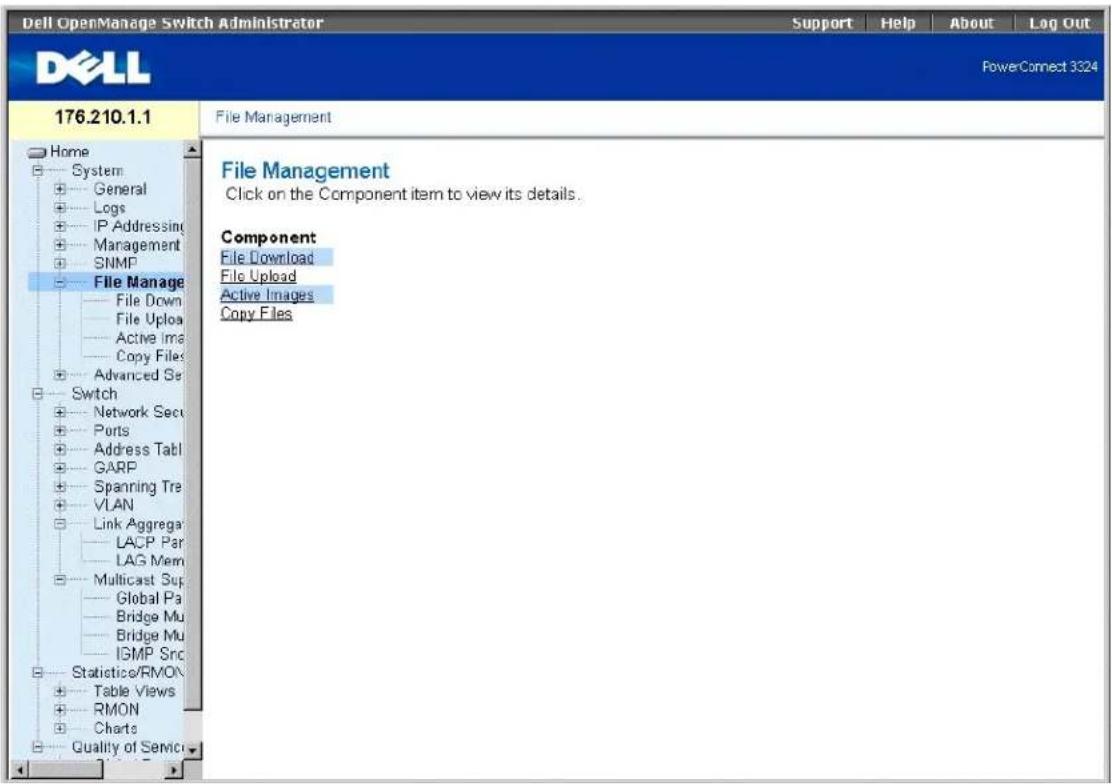Select Active Images in the tree
Viewport: 1112px width, 784px height.
click(x=149, y=338)
